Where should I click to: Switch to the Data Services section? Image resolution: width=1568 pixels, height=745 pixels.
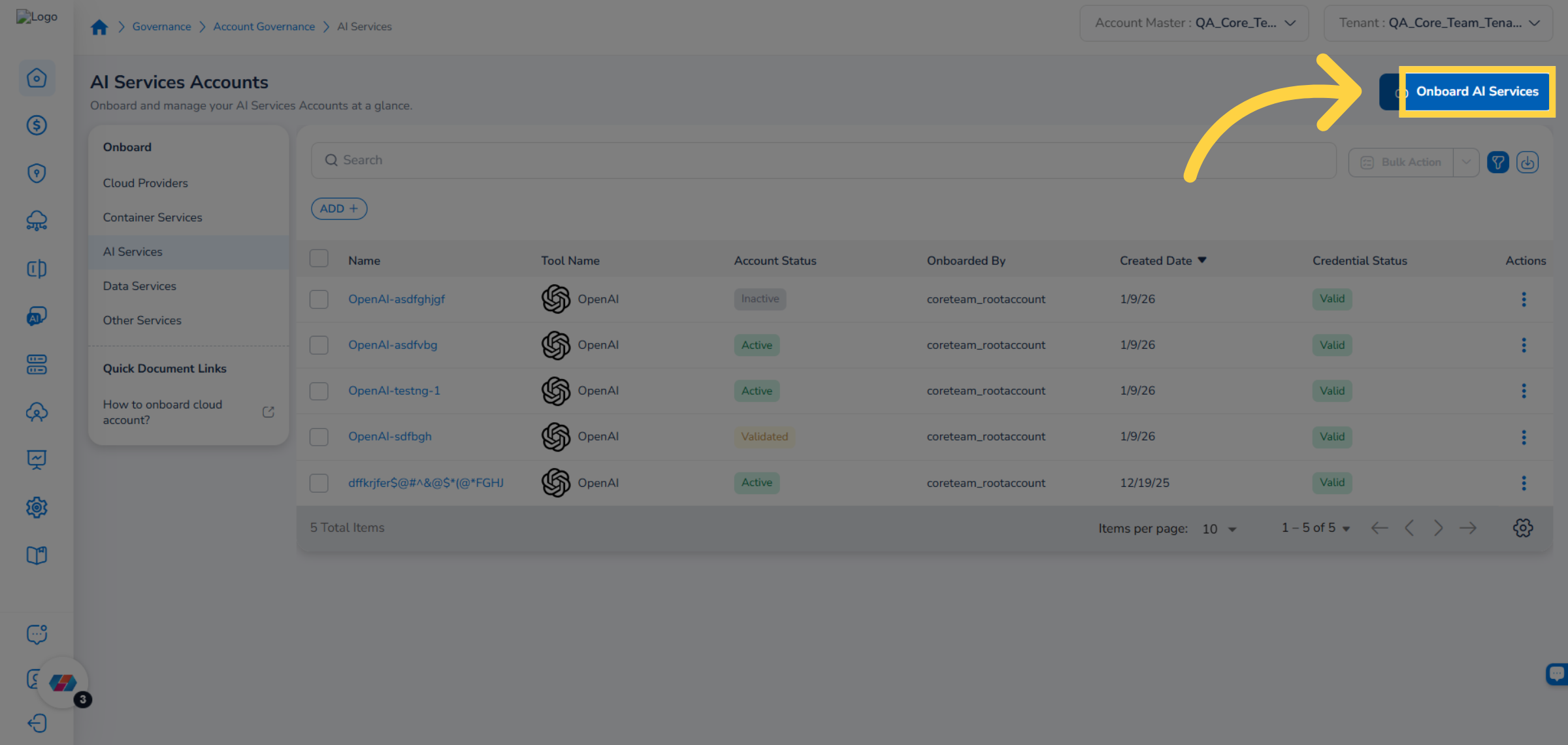pyautogui.click(x=139, y=286)
